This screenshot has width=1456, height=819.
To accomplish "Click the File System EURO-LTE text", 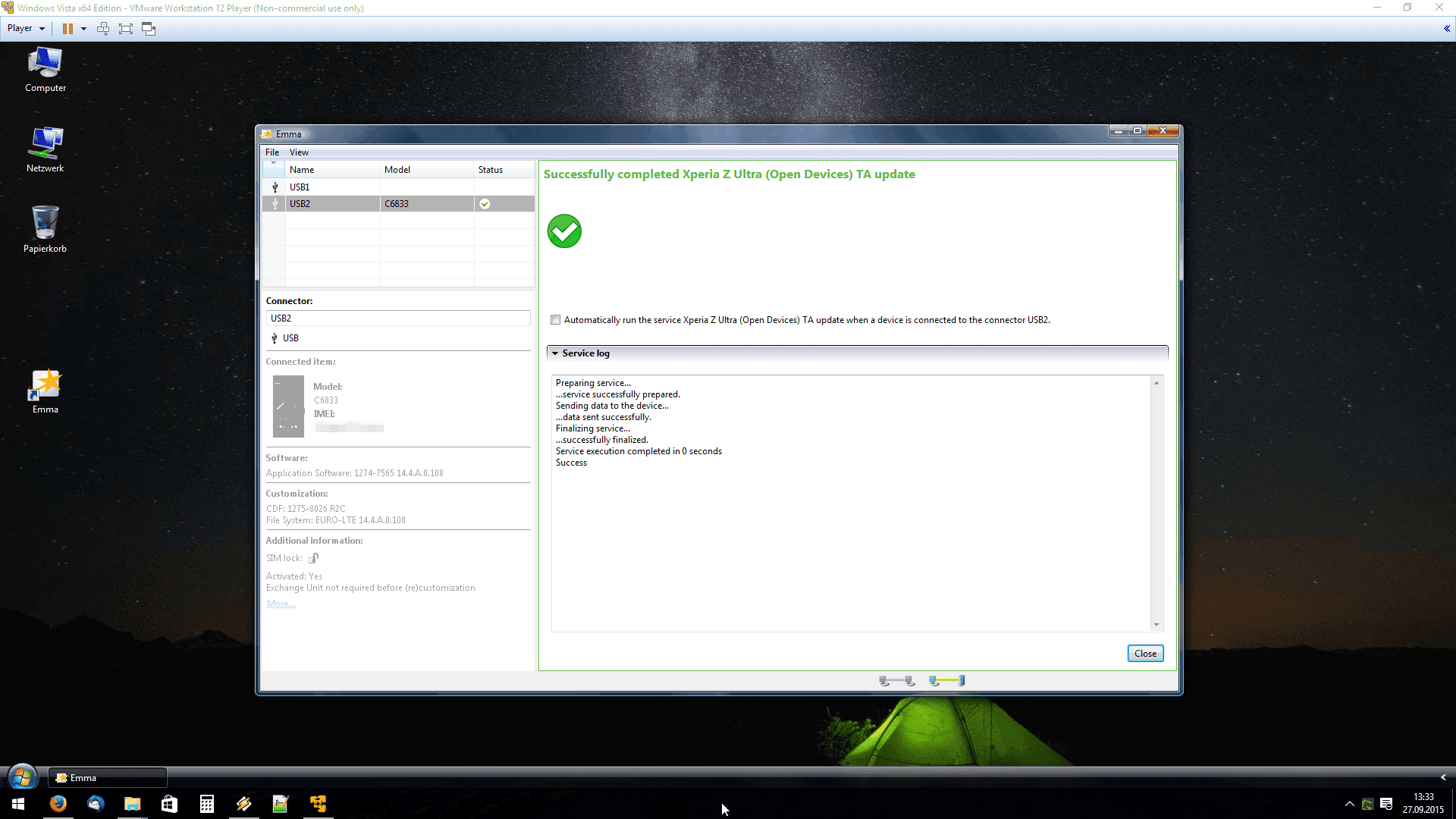I will click(336, 520).
